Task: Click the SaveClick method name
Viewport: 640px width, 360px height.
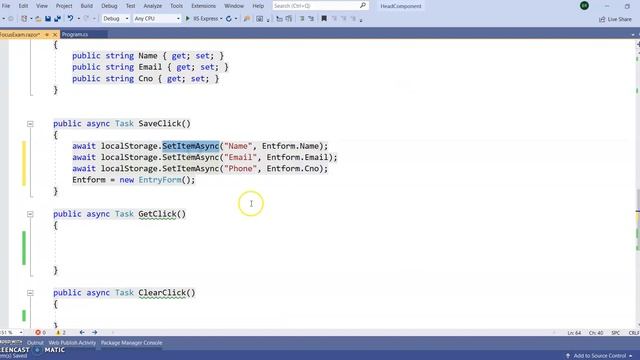Action: pyautogui.click(x=160, y=124)
